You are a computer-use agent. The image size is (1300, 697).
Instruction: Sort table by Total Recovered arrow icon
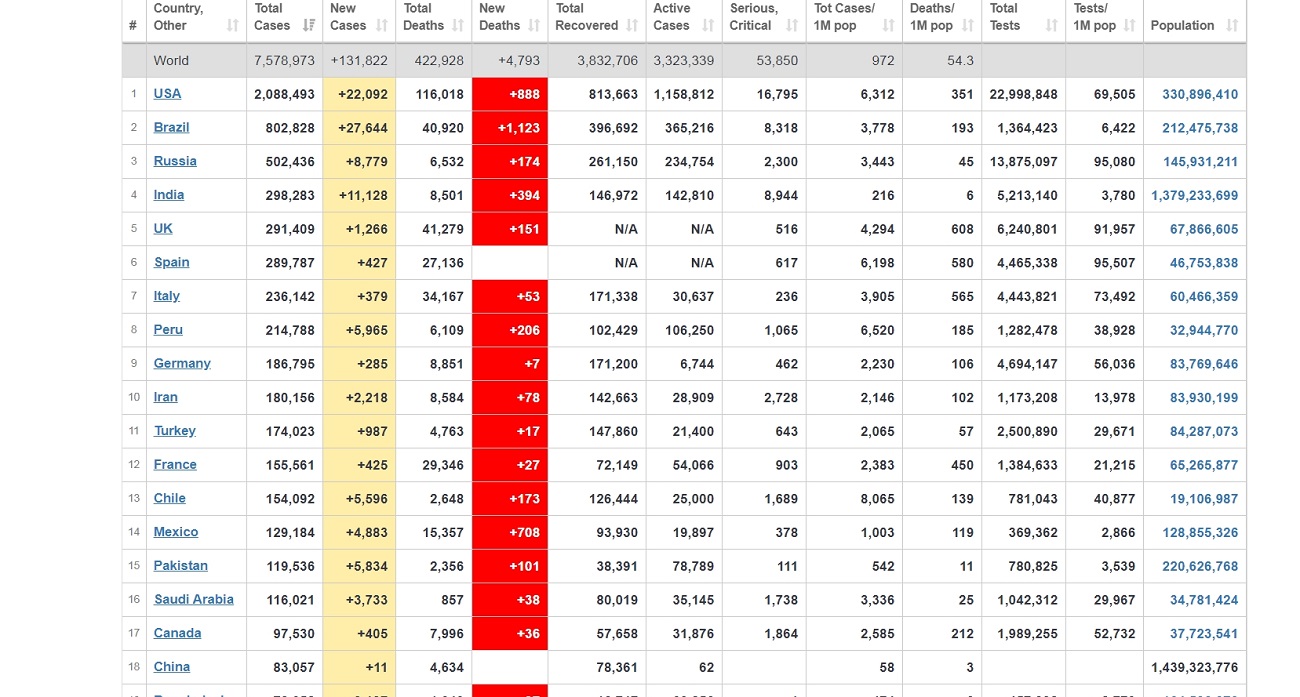click(x=633, y=26)
